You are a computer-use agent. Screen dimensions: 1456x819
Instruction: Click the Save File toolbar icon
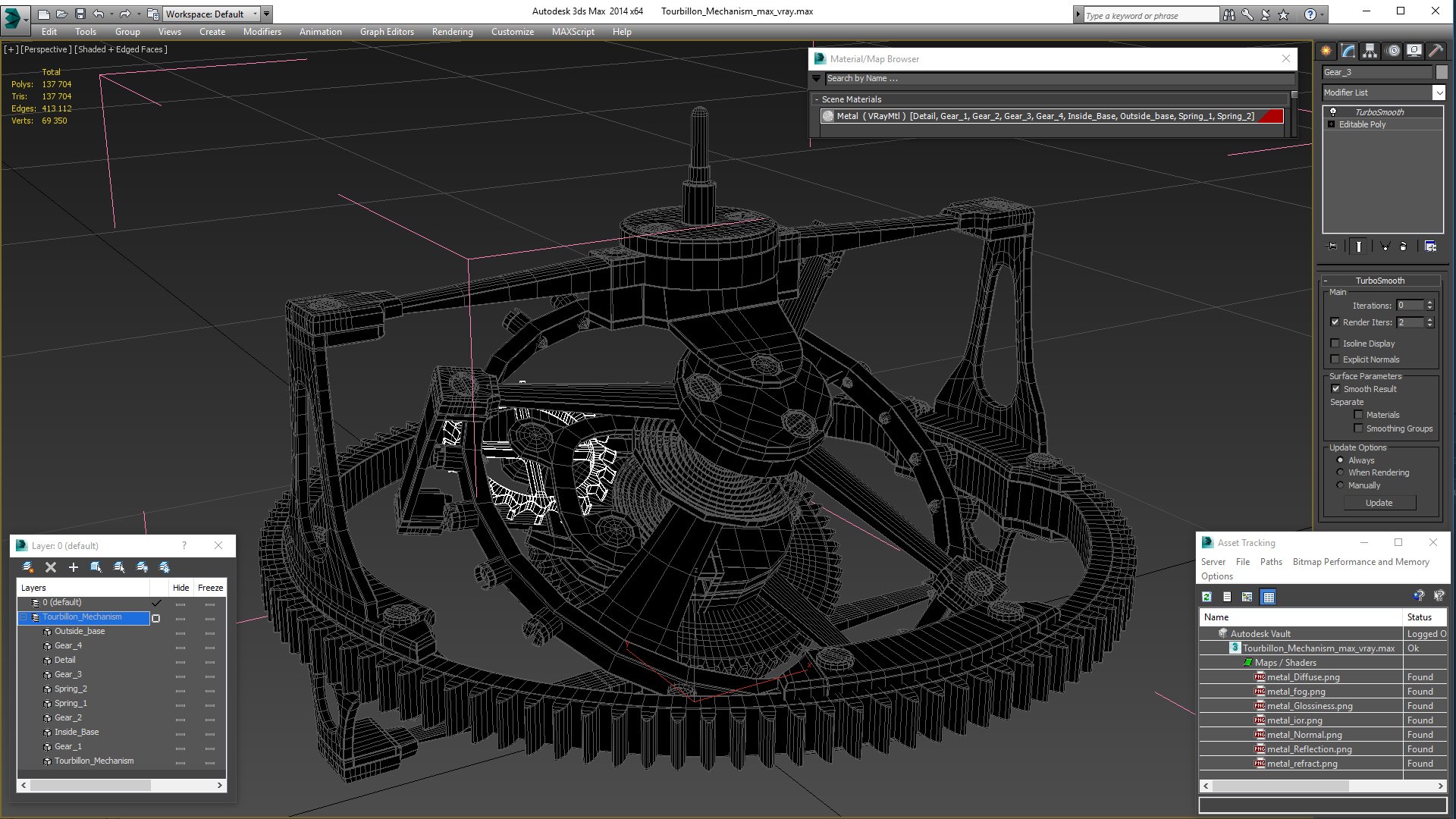[80, 14]
